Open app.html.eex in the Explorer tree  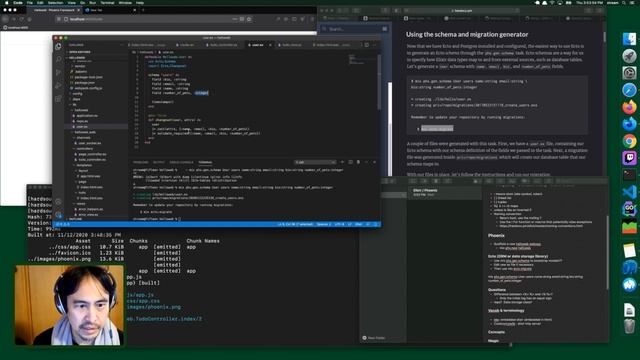click(90, 176)
